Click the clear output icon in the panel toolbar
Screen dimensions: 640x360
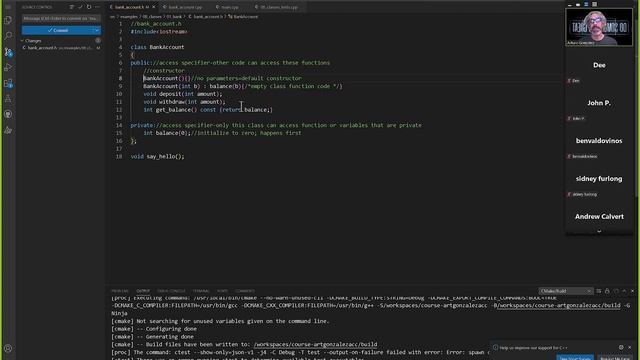[598, 291]
